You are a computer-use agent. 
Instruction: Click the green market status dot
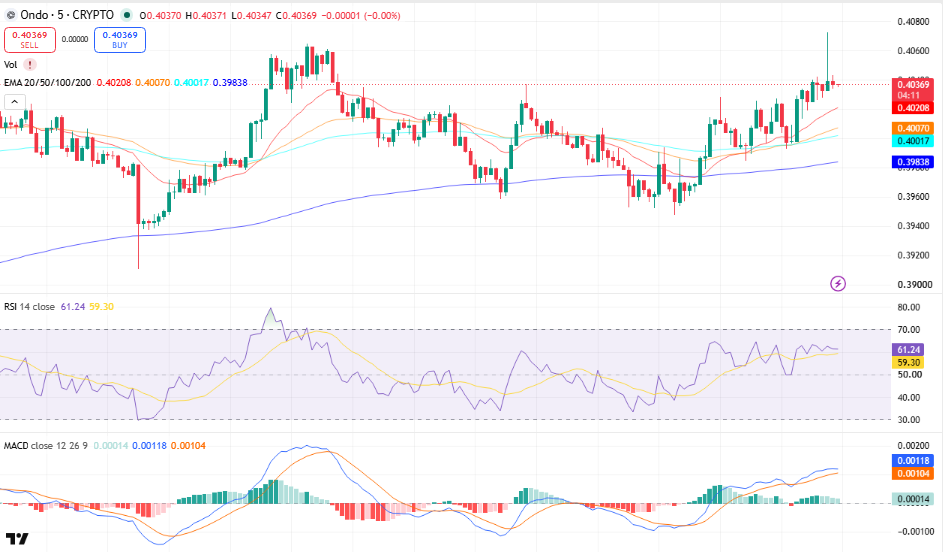tap(126, 15)
